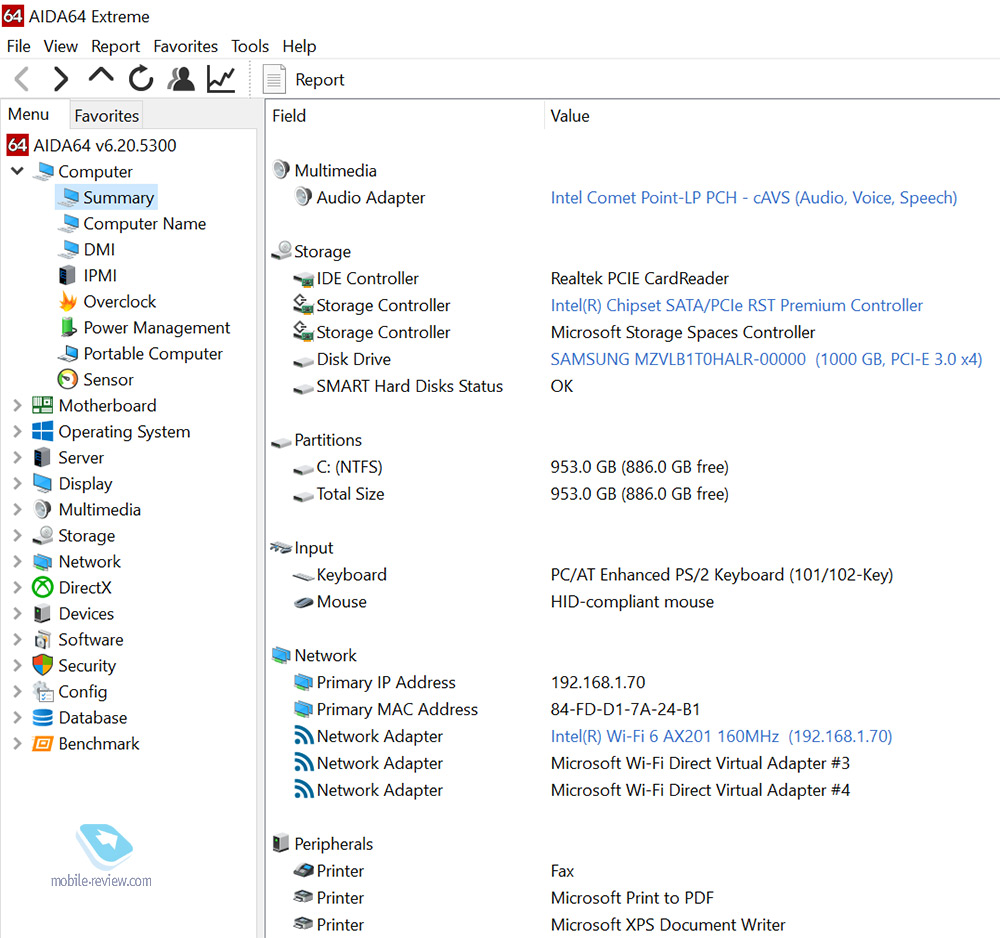
Task: Click the DirectX Xbox icon
Action: pos(43,587)
